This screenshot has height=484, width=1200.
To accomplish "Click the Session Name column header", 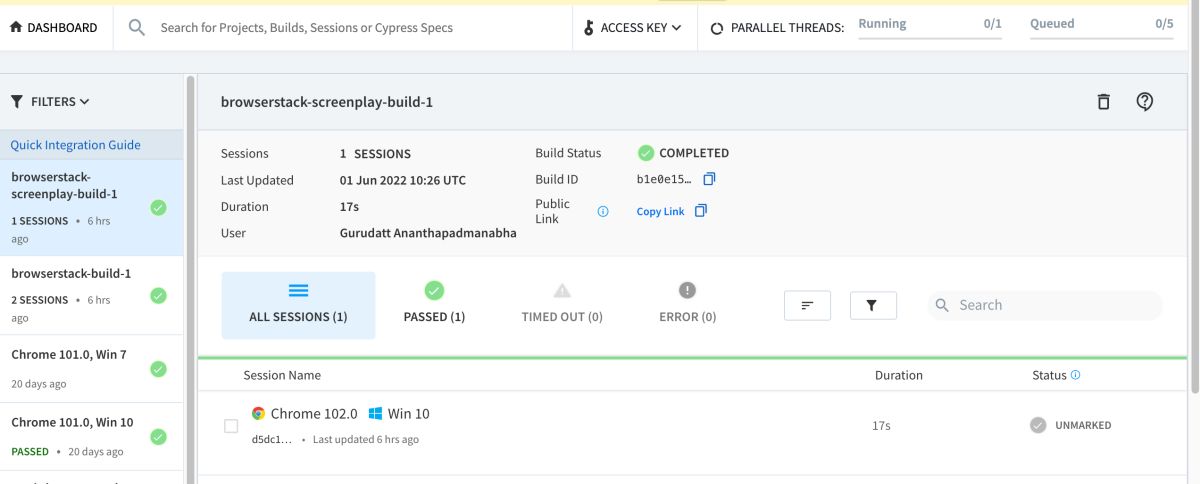I will (x=282, y=375).
